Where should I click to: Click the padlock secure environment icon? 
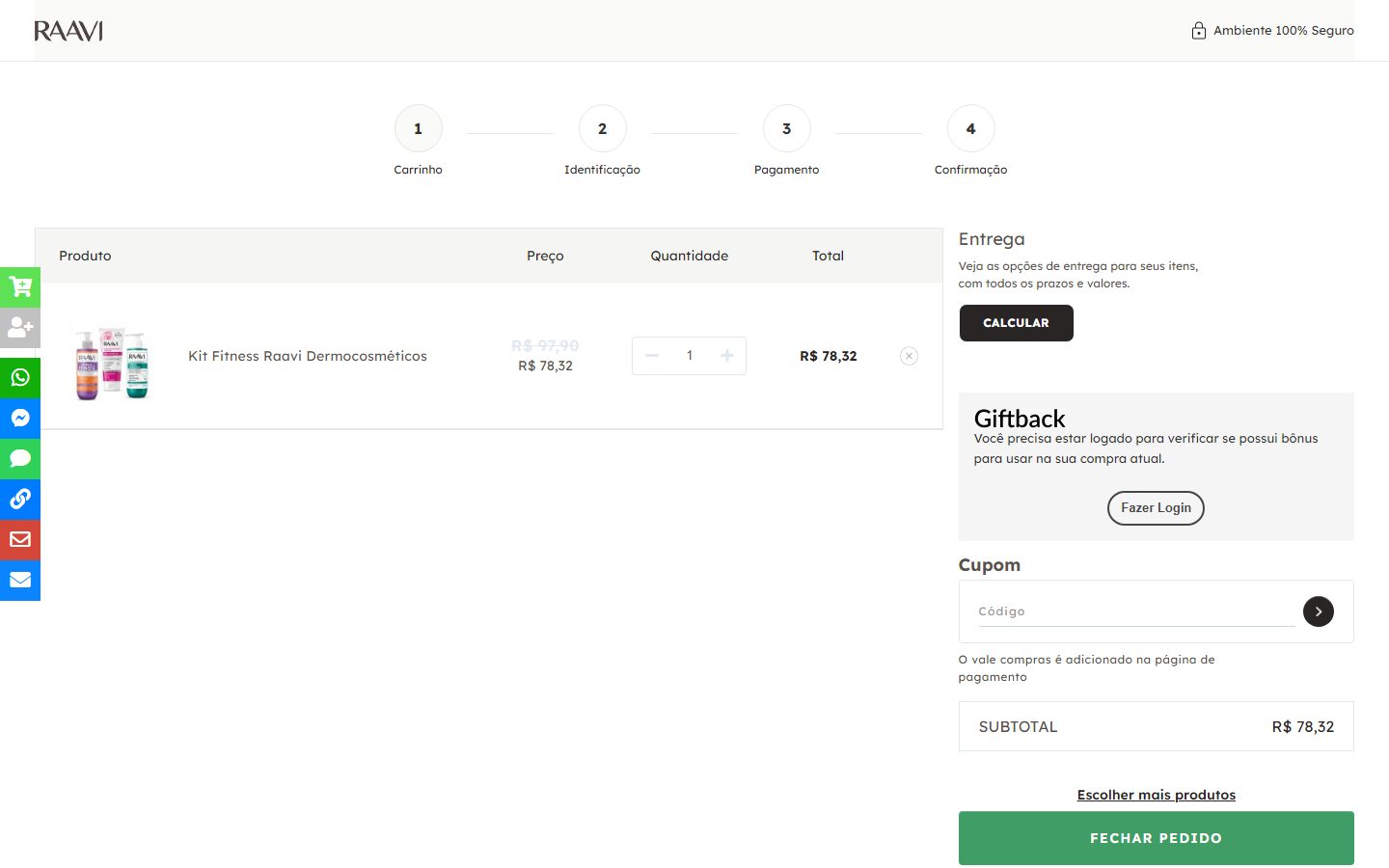[x=1198, y=31]
